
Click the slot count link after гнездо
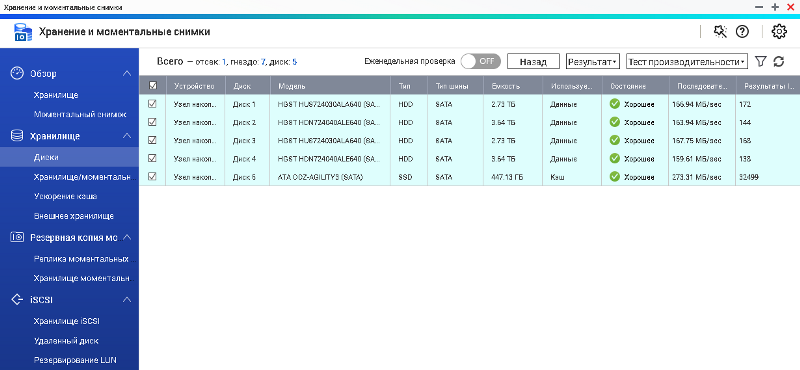pyautogui.click(x=263, y=62)
